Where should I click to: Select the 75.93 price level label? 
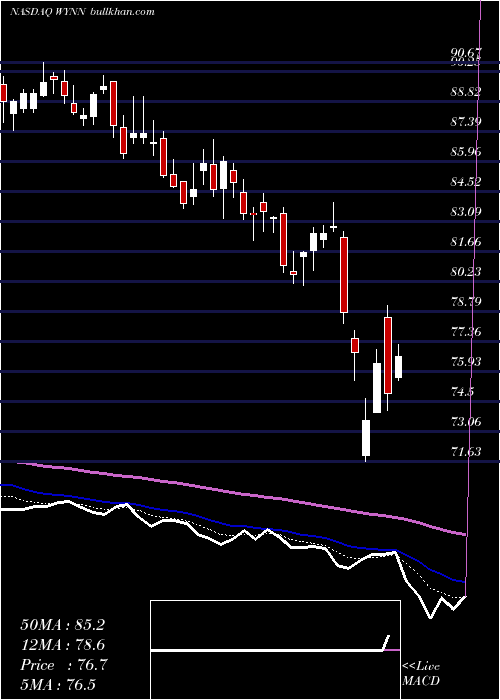pos(466,362)
